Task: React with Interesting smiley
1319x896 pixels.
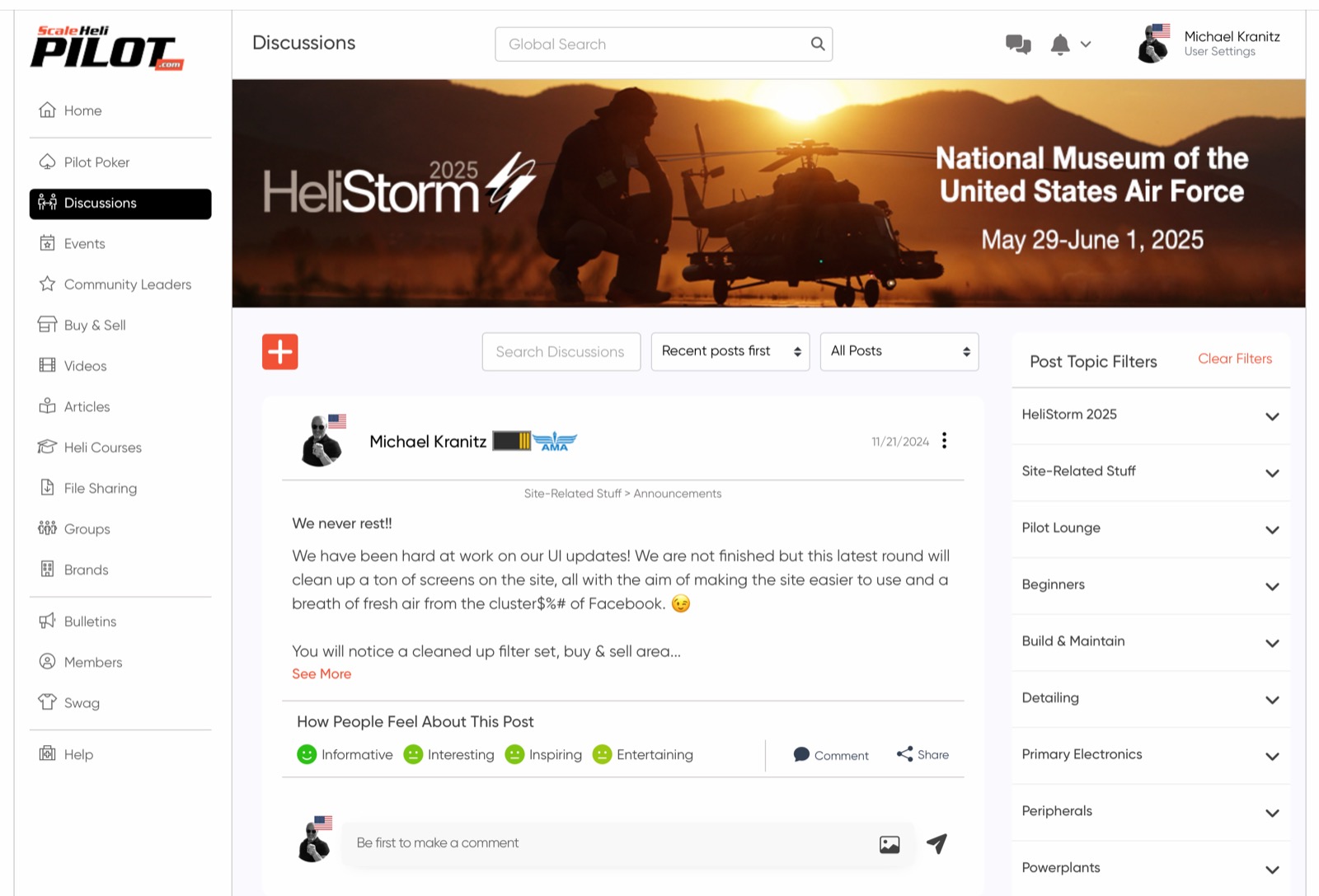Action: (413, 755)
